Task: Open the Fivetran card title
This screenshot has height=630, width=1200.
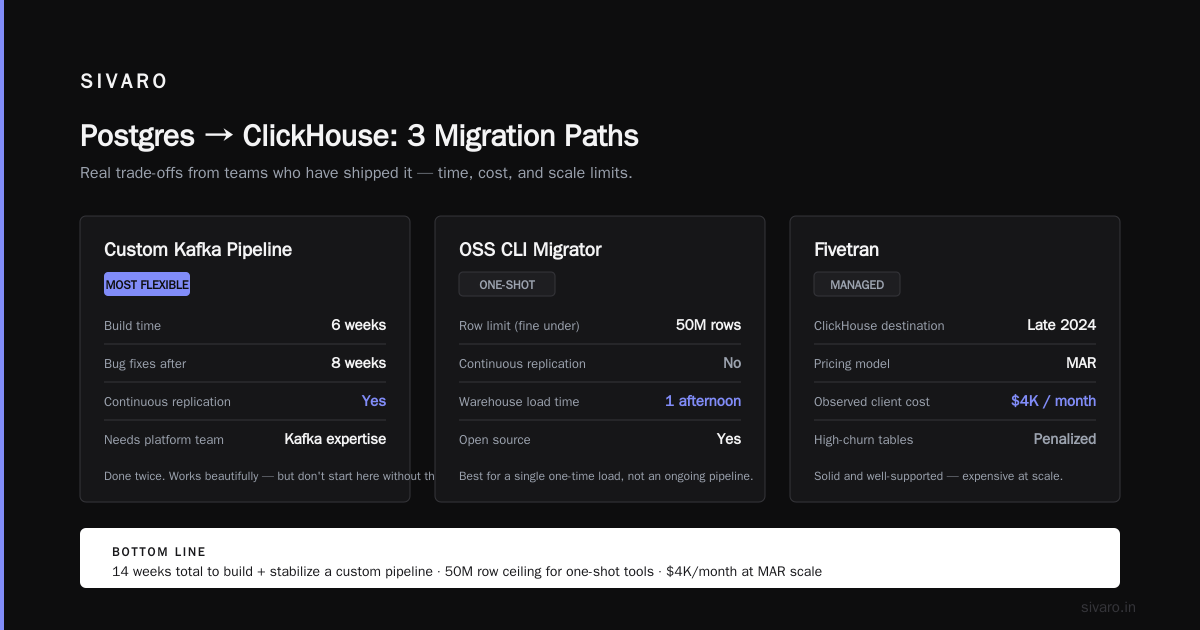Action: click(847, 250)
